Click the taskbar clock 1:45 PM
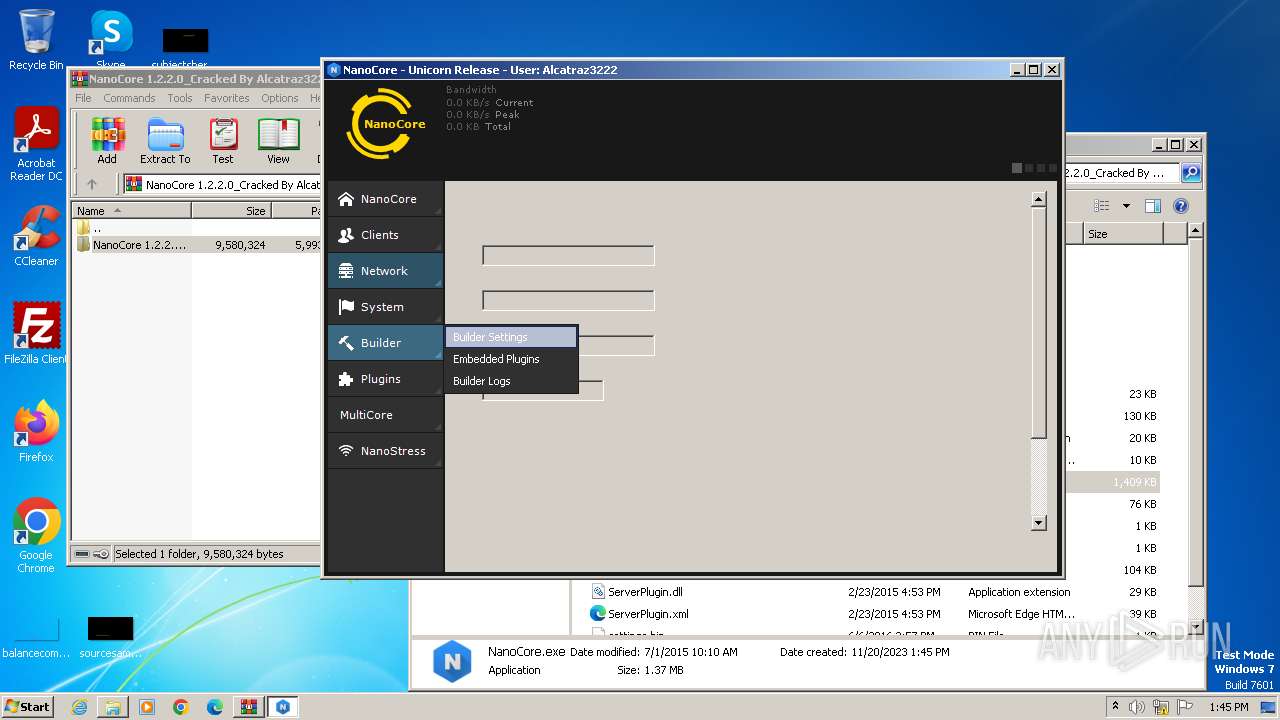1280x720 pixels. (x=1229, y=707)
